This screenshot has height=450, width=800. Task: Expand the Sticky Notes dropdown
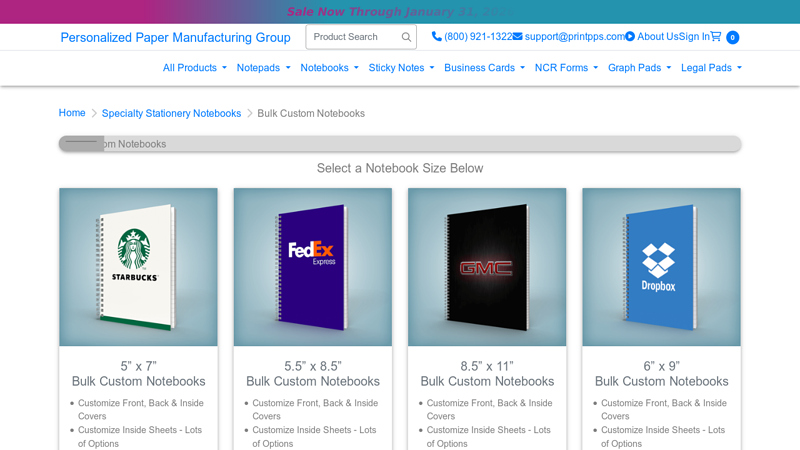point(401,67)
